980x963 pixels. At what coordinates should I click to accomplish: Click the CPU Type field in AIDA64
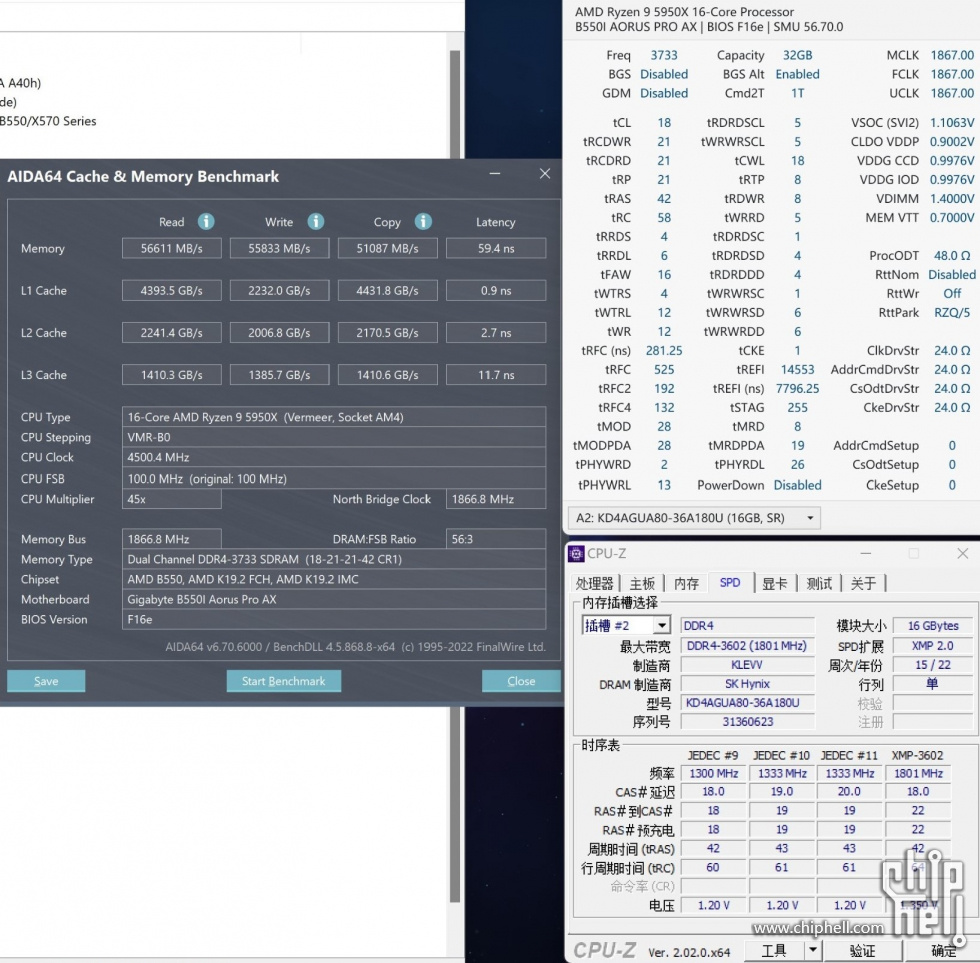334,417
